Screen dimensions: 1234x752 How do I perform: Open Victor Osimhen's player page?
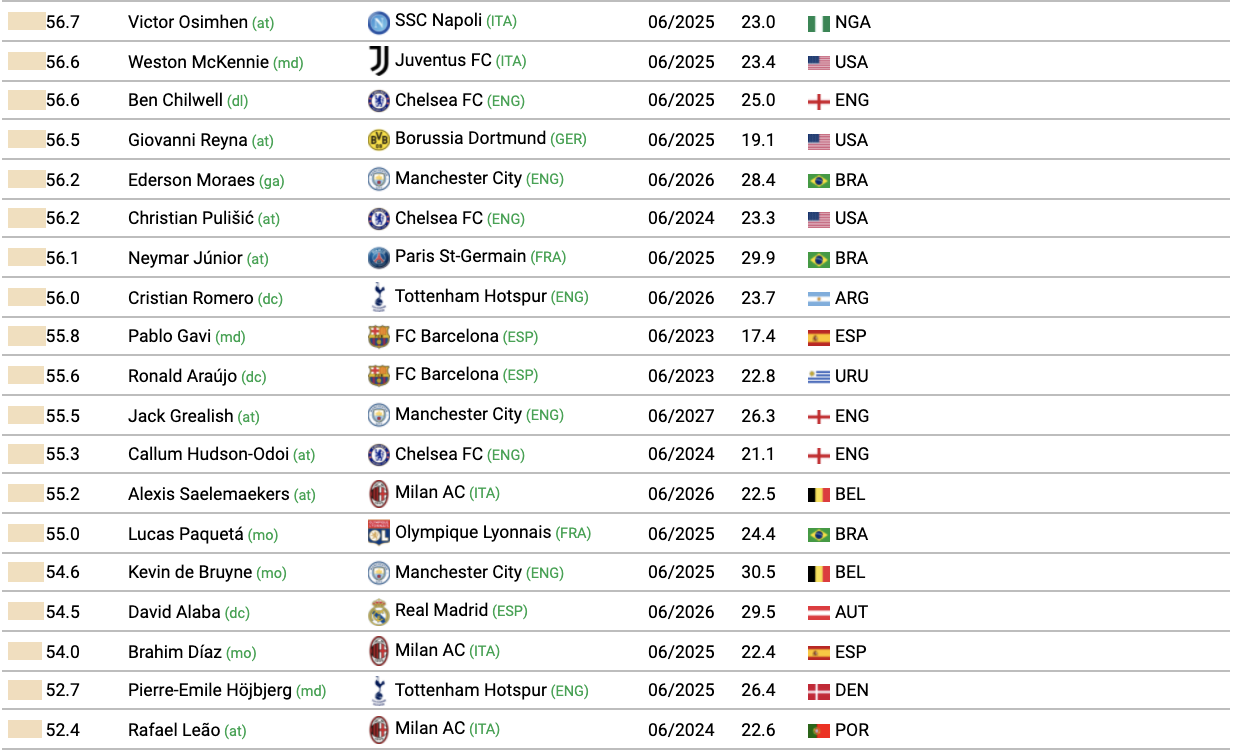188,22
